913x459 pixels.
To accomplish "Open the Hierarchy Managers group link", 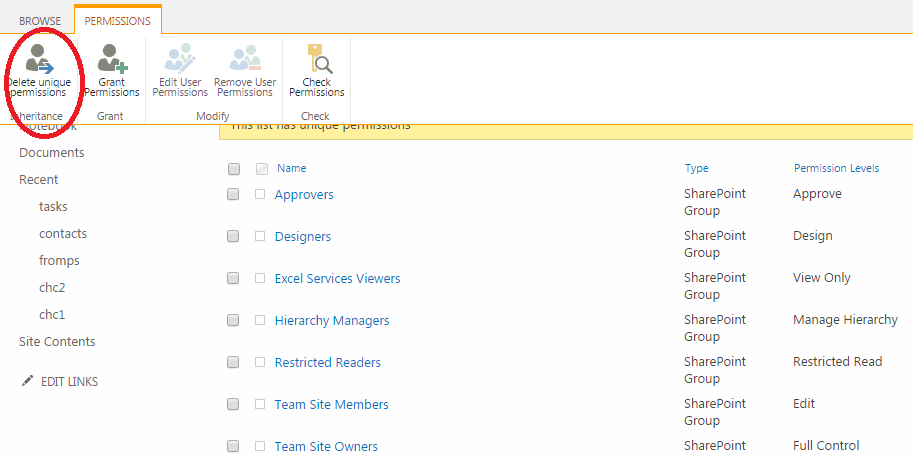I will (332, 320).
